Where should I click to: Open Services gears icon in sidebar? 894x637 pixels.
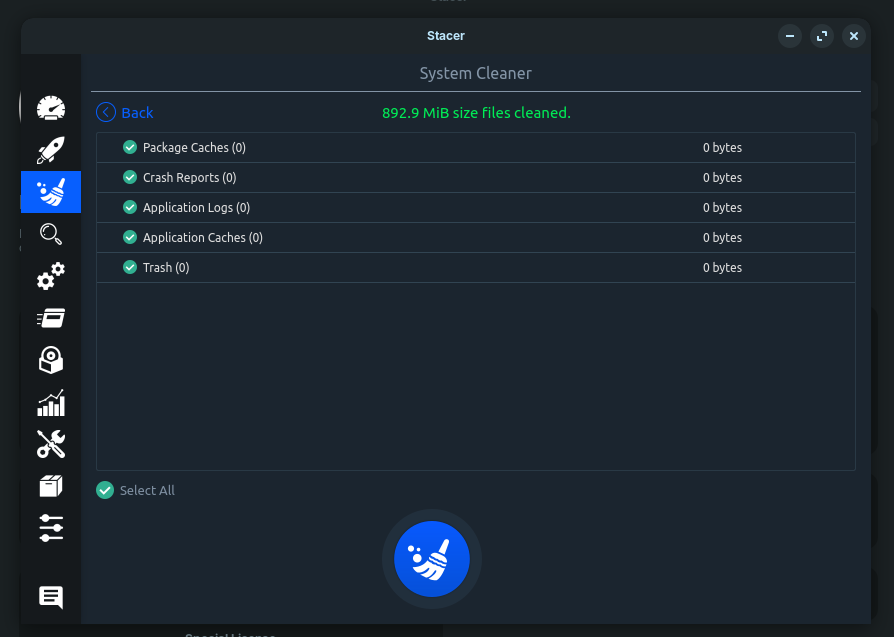pyautogui.click(x=51, y=276)
